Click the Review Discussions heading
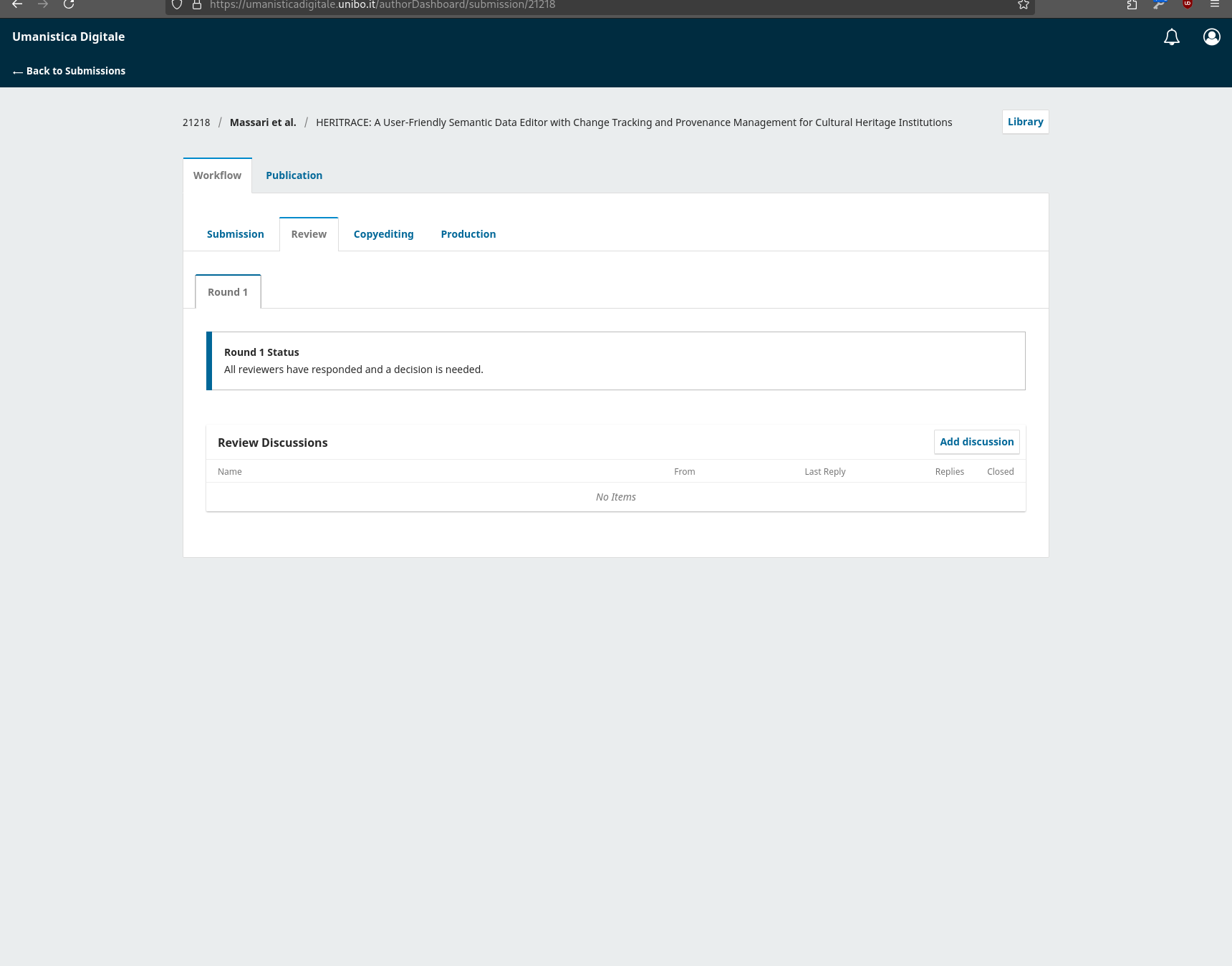Viewport: 1232px width, 966px height. 272,443
